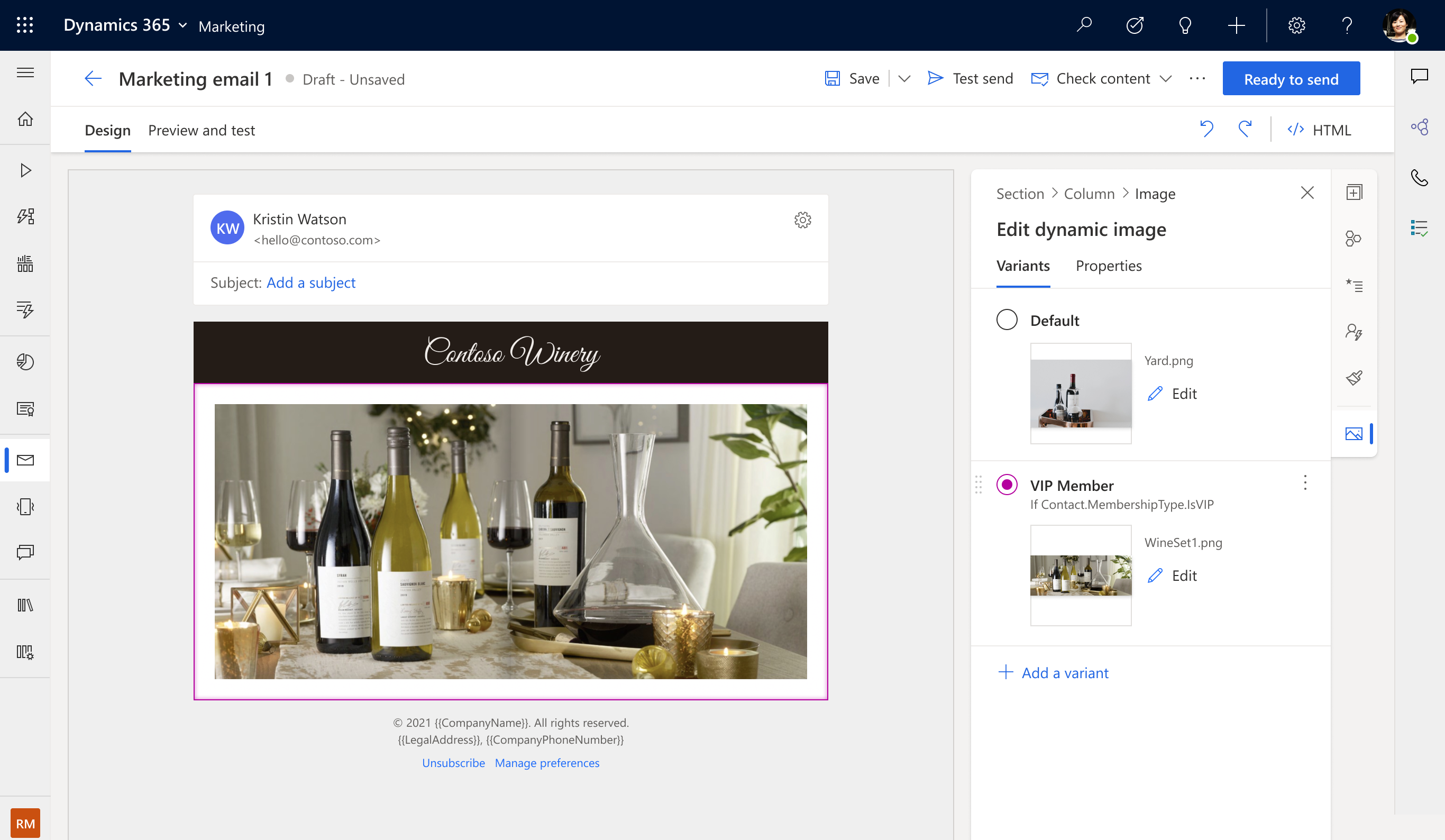The width and height of the screenshot is (1445, 840).
Task: Switch to the Properties tab
Action: click(x=1108, y=266)
